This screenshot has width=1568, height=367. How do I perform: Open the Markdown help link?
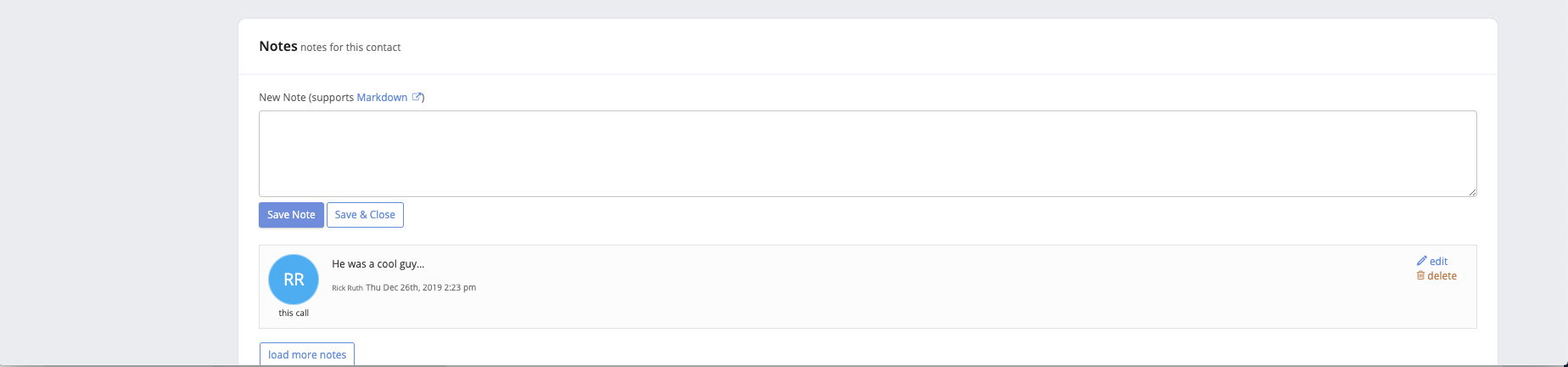tap(382, 98)
